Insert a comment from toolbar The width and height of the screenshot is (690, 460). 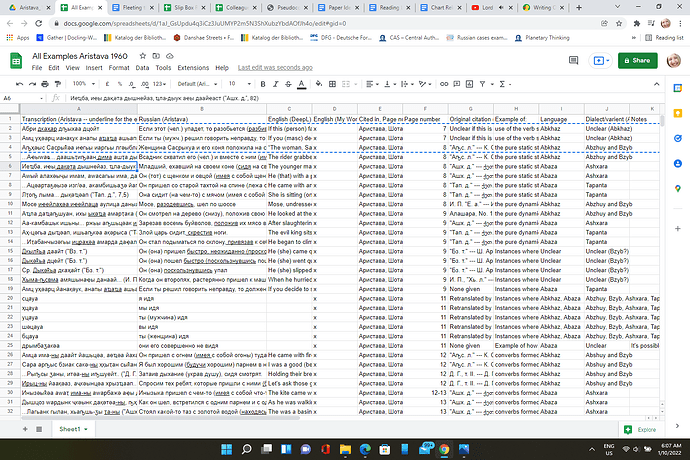pyautogui.click(x=457, y=84)
